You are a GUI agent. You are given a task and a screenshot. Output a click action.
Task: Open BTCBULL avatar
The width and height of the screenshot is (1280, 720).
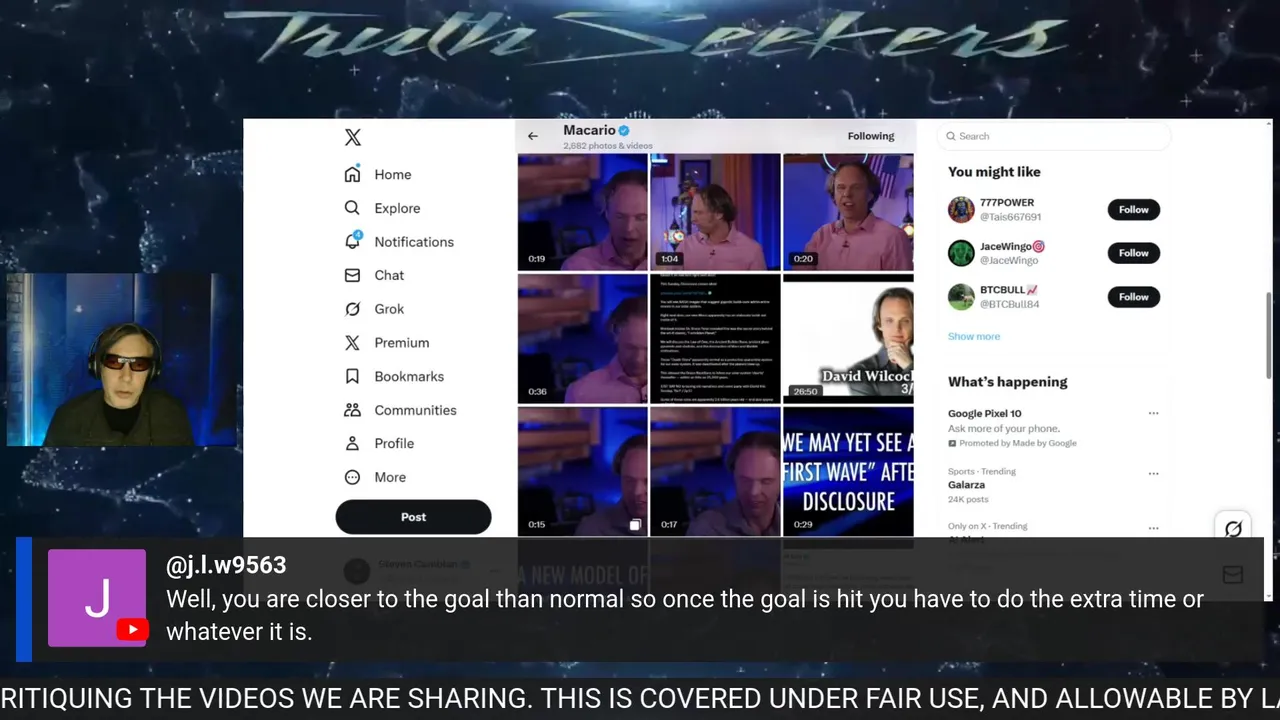tap(961, 297)
